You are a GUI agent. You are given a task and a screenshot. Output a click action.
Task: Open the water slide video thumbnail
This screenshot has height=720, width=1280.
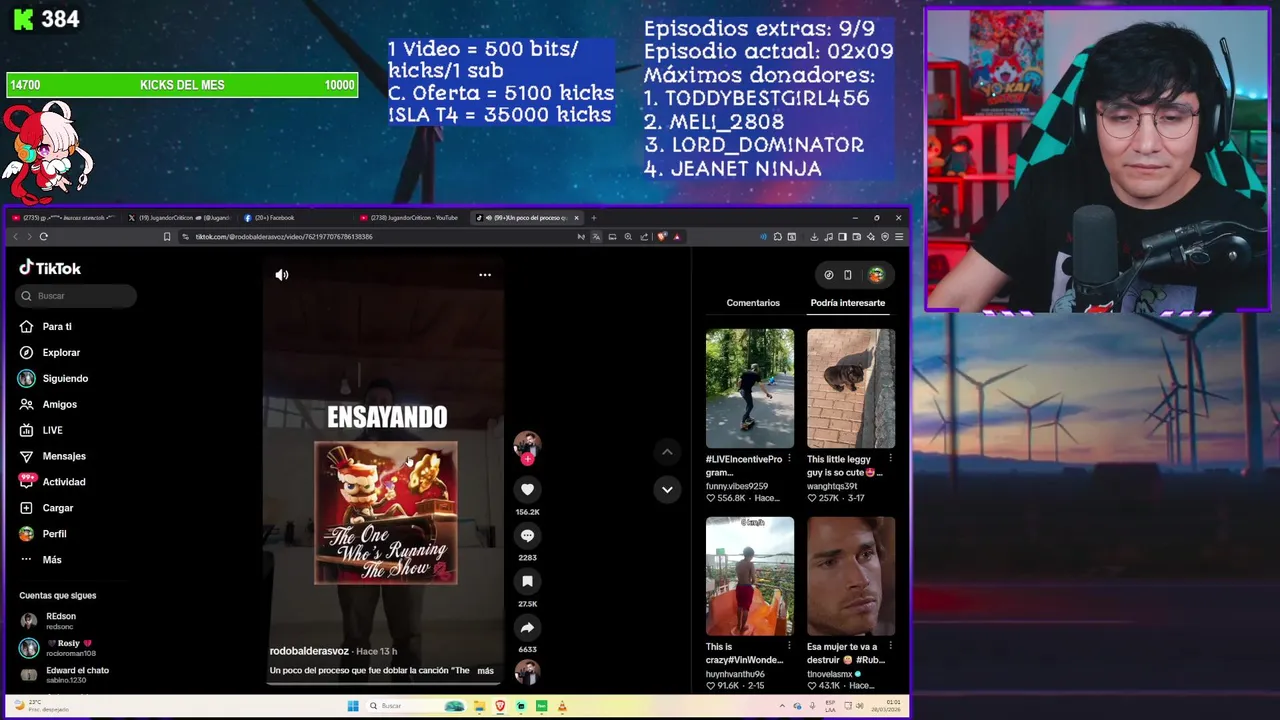[750, 576]
